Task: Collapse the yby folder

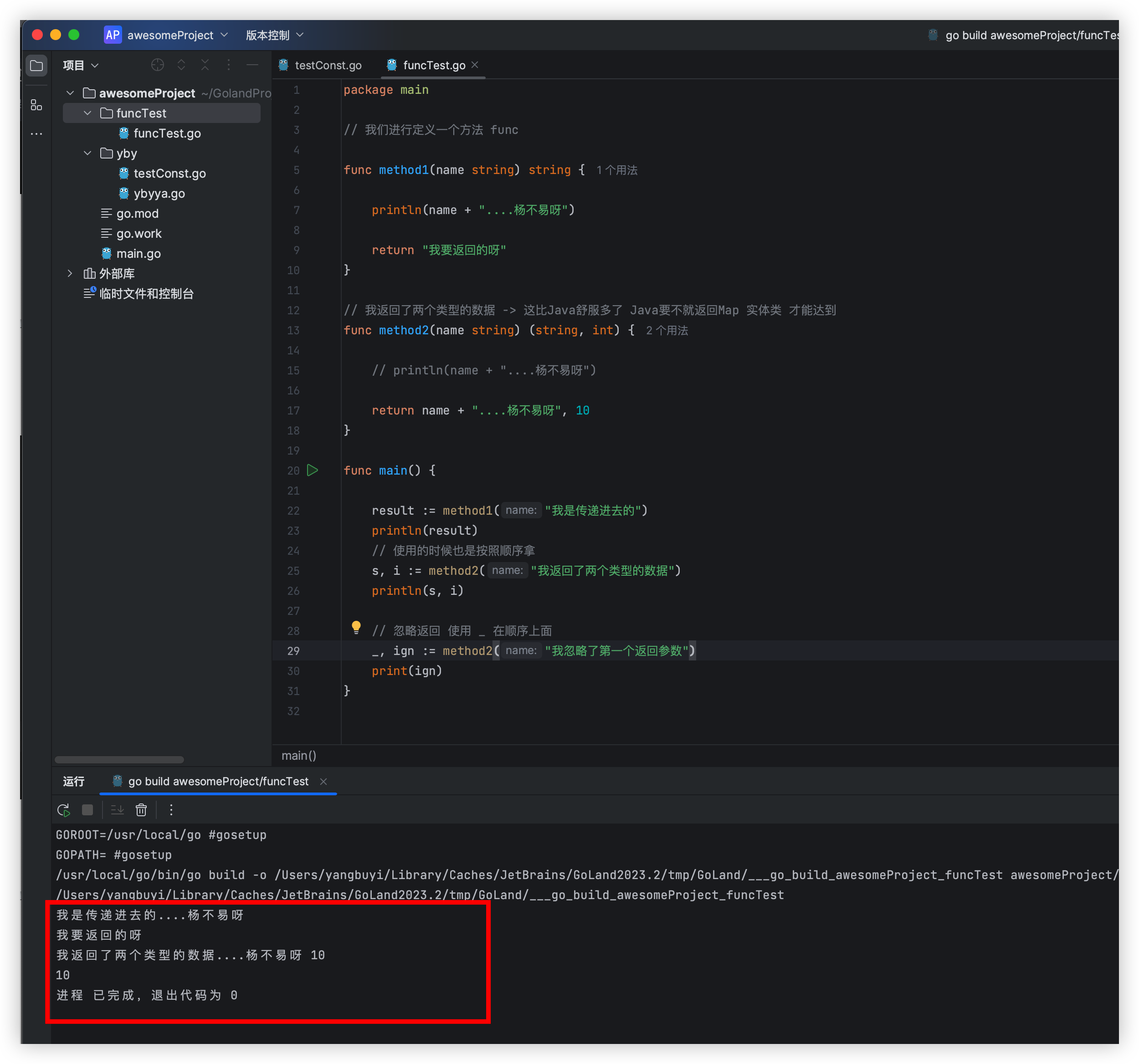Action: click(87, 153)
